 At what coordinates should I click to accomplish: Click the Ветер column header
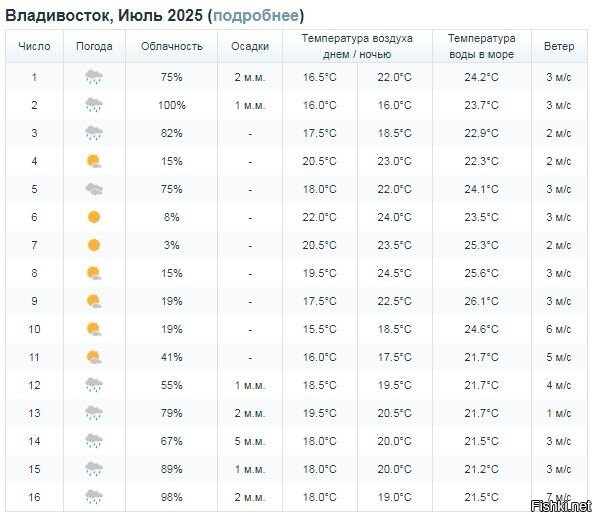[x=559, y=46]
